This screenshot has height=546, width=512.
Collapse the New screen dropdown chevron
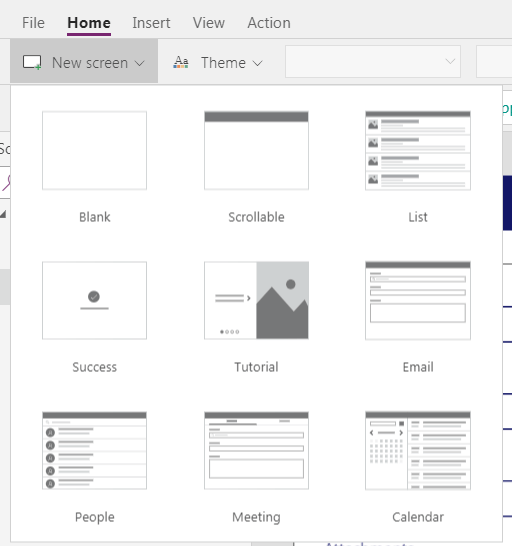pyautogui.click(x=140, y=63)
